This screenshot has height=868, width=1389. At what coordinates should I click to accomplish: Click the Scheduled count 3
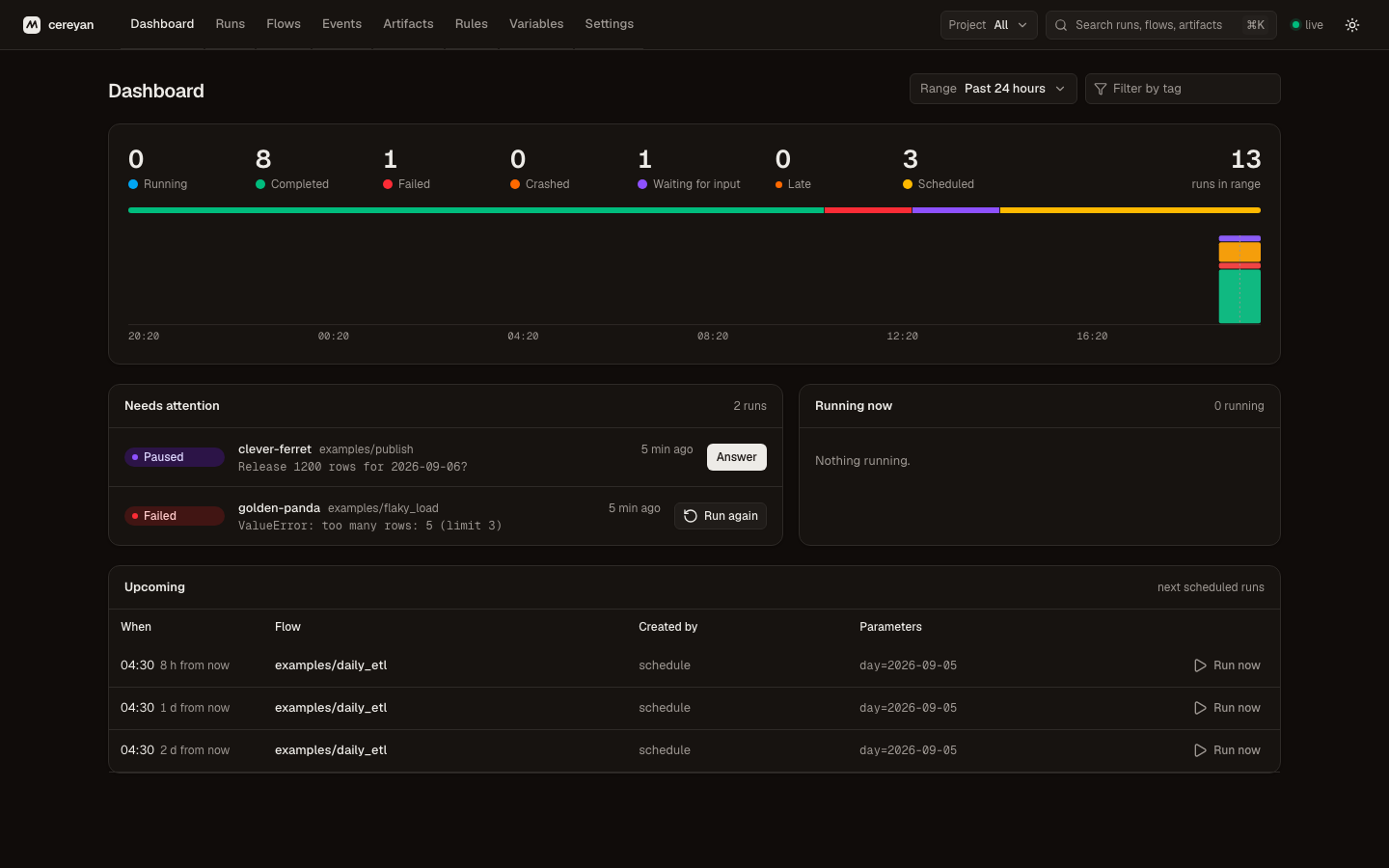coord(911,159)
